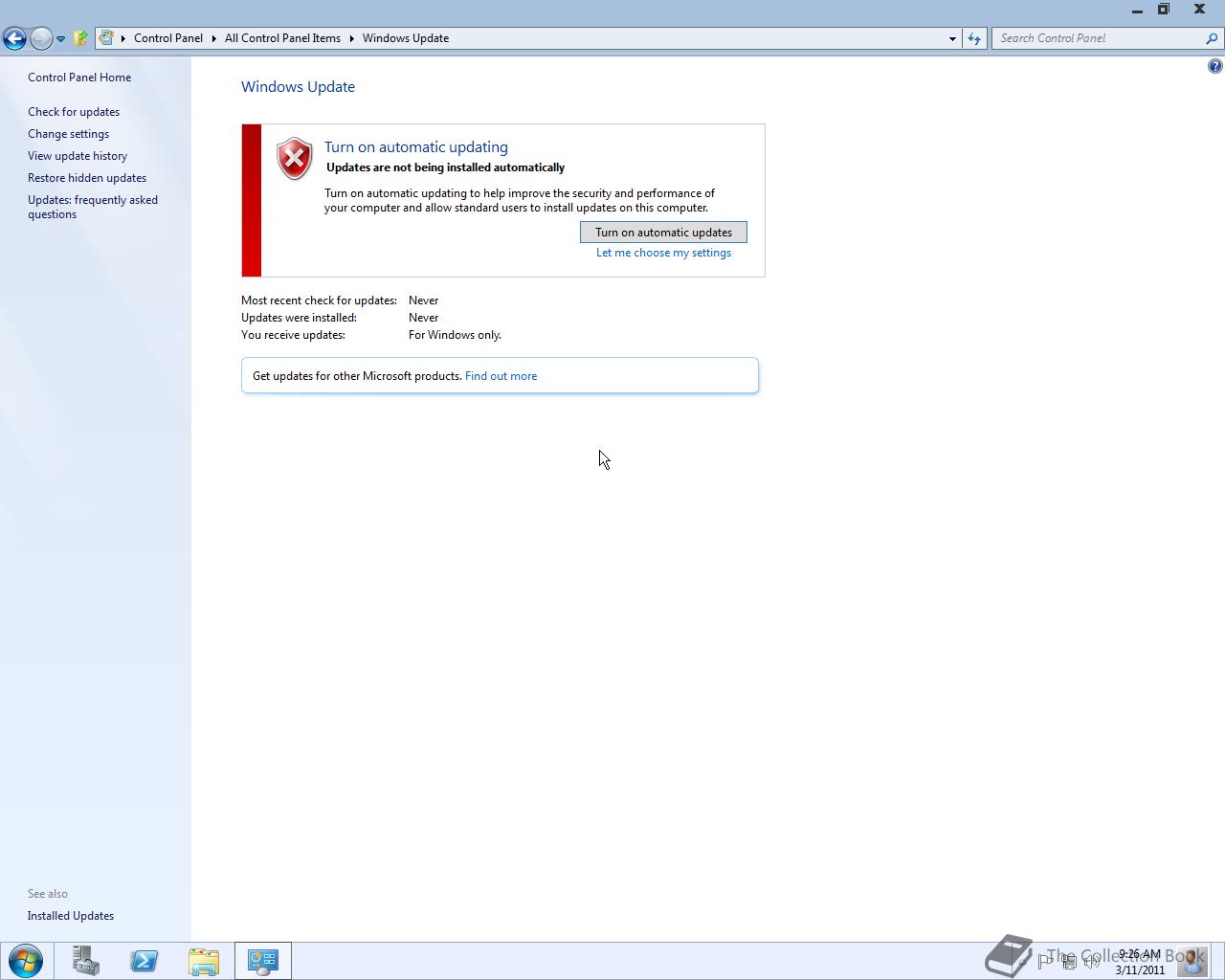
Task: Open Change settings
Action: coord(68,134)
